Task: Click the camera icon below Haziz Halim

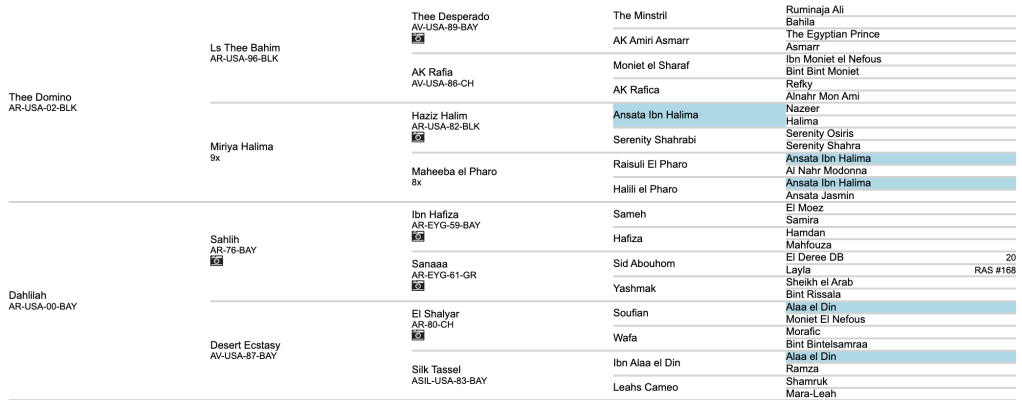Action: (x=418, y=137)
